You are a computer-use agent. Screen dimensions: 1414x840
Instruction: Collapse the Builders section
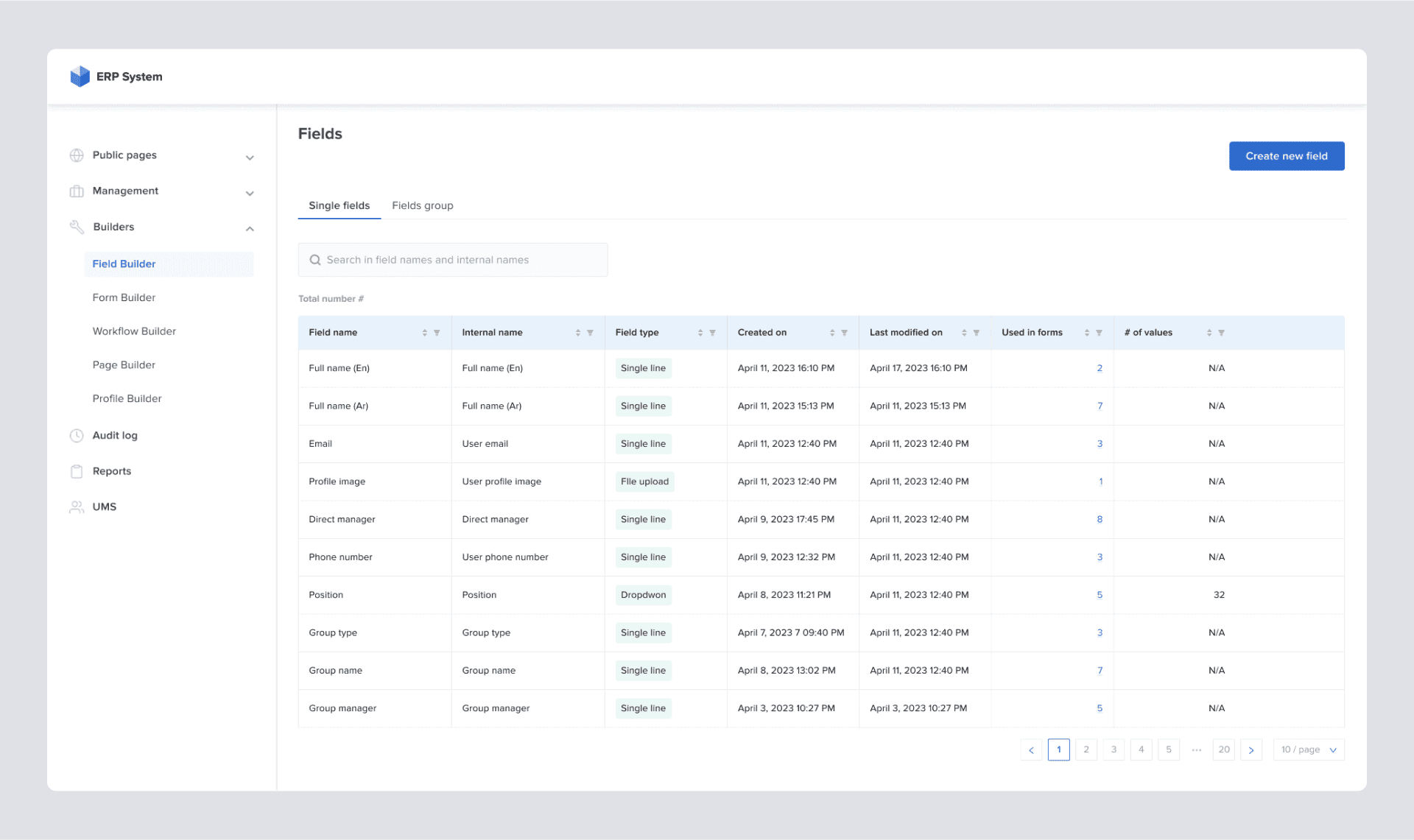point(250,228)
